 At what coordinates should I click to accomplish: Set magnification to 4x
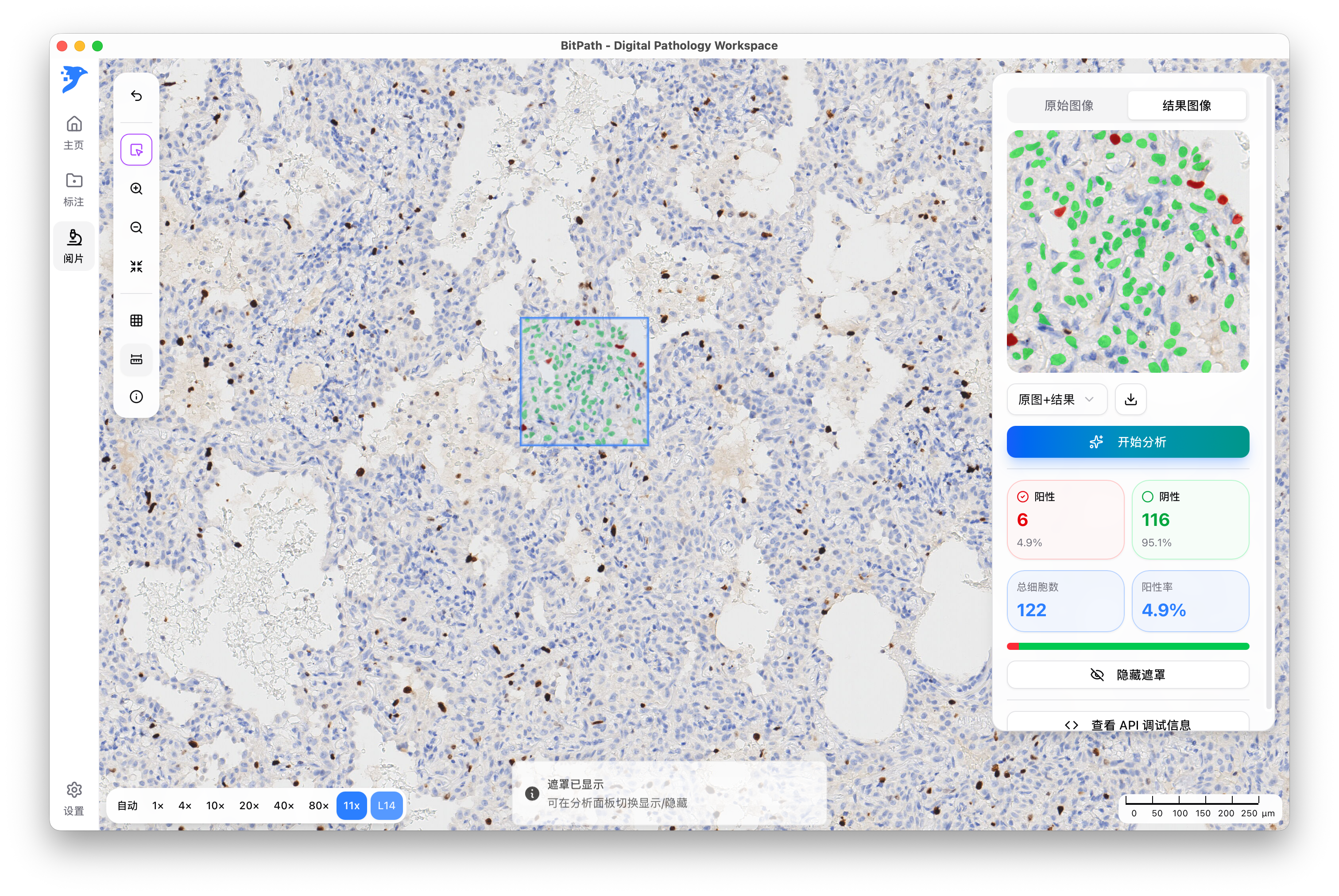(185, 805)
